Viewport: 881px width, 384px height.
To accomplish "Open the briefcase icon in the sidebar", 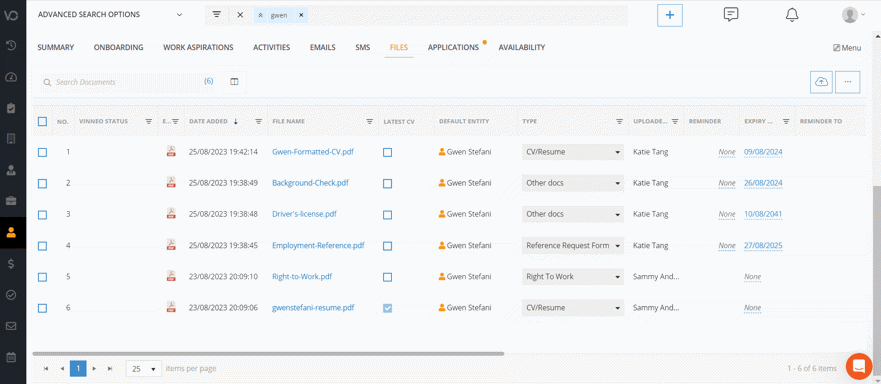I will click(x=11, y=201).
